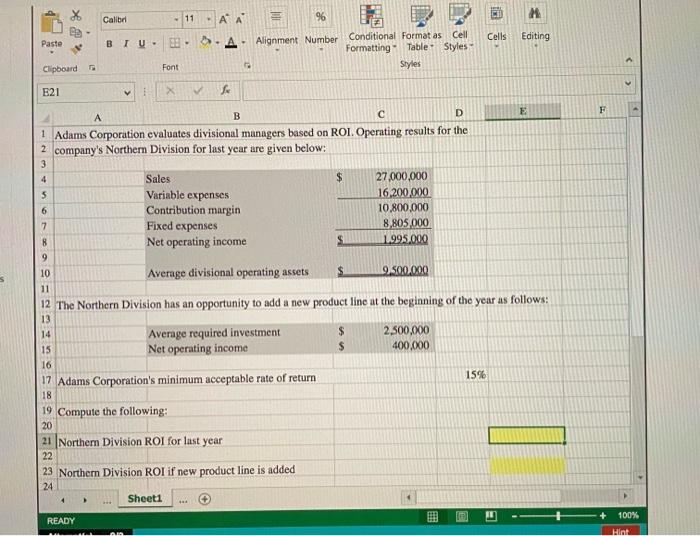Add a new sheet with plus button
Screen dimensions: 700x536
[205, 499]
